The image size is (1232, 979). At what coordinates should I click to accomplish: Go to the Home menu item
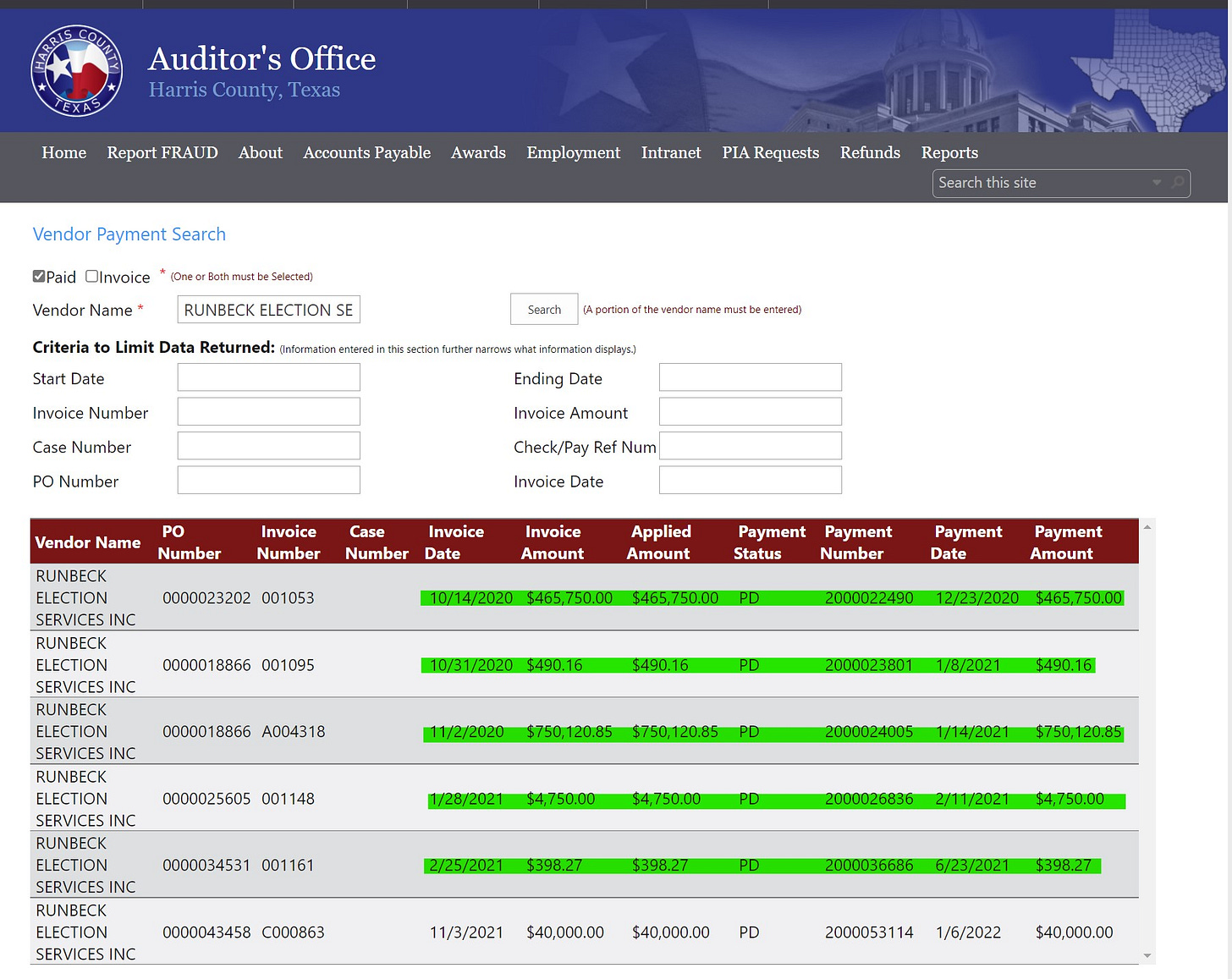tap(64, 153)
